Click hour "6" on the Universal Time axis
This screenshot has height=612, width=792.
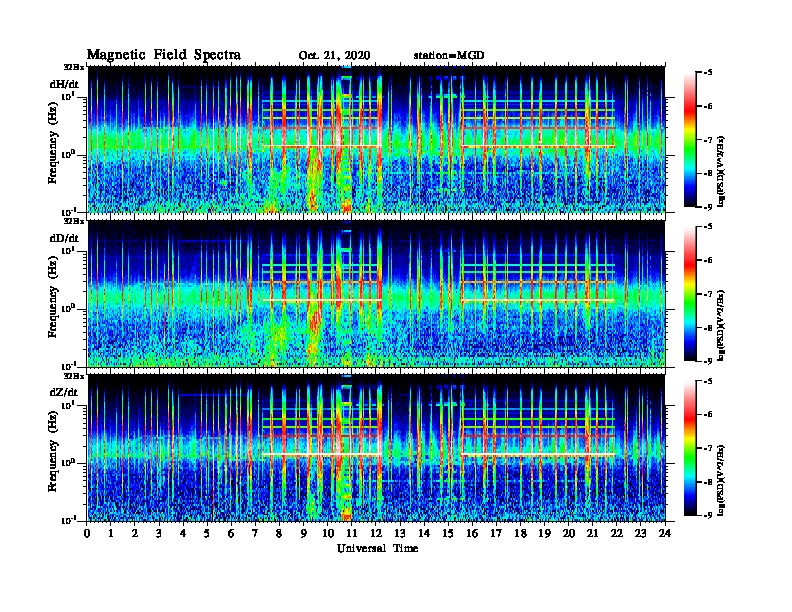pyautogui.click(x=231, y=533)
